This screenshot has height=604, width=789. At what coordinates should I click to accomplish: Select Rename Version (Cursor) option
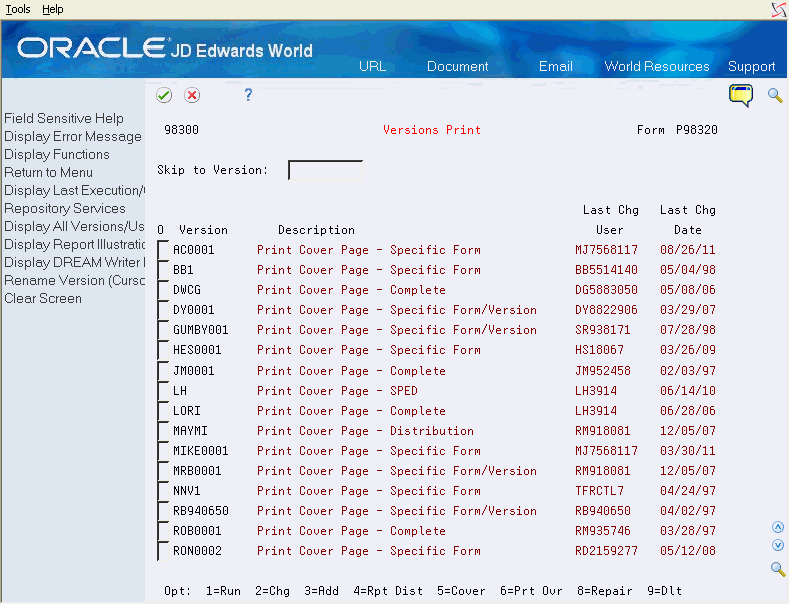click(x=74, y=280)
